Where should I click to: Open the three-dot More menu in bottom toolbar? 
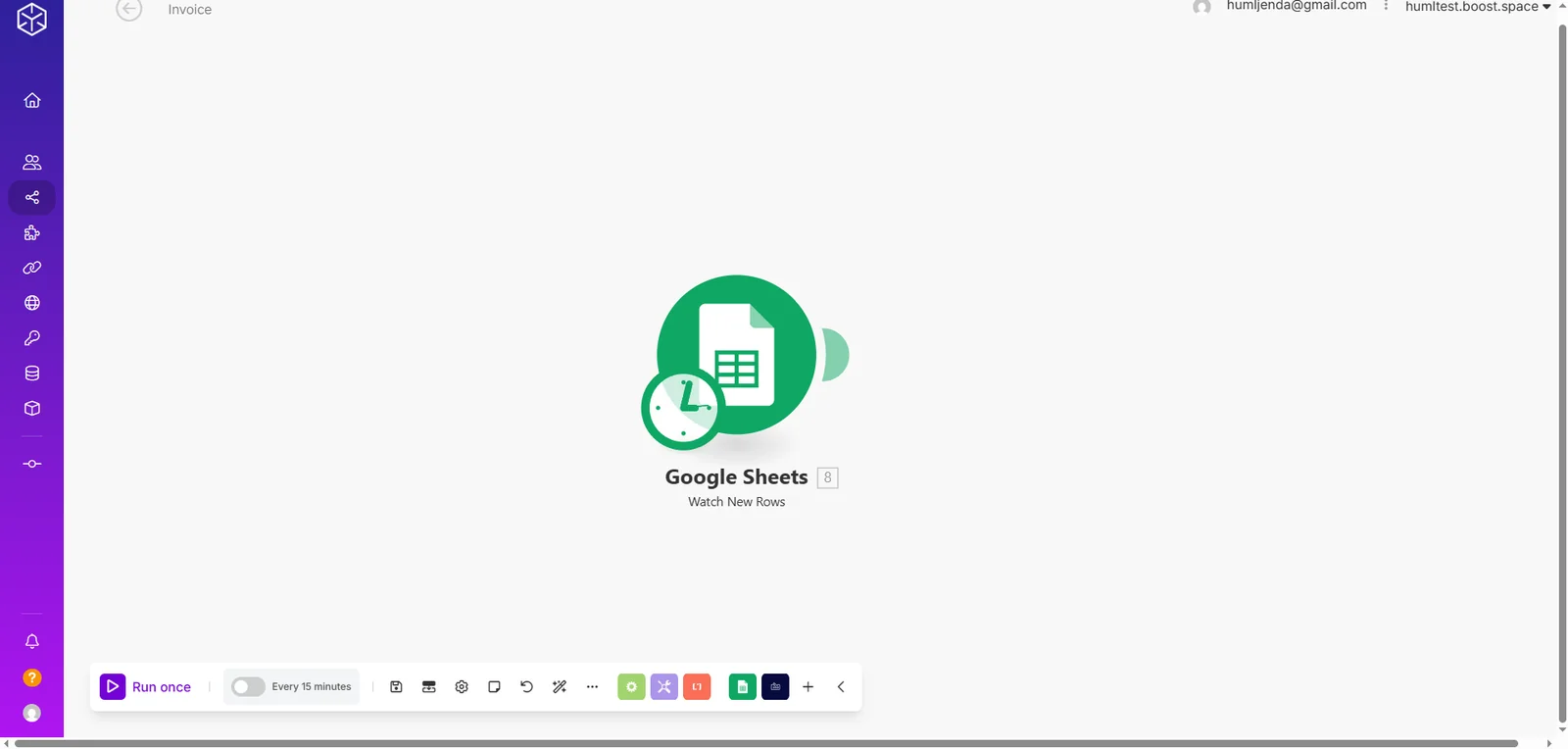592,687
